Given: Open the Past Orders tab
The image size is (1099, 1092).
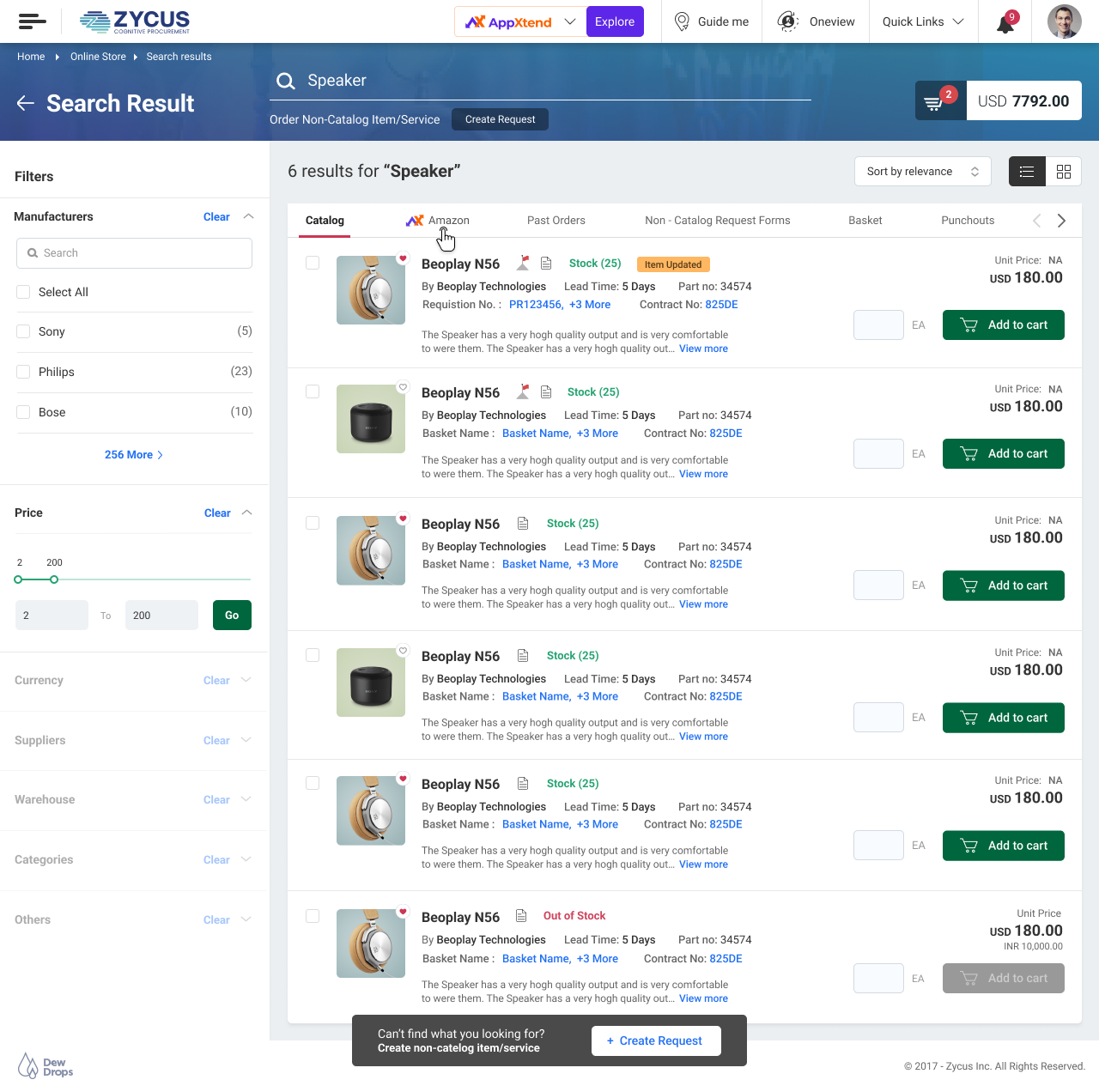Looking at the screenshot, I should 556,221.
